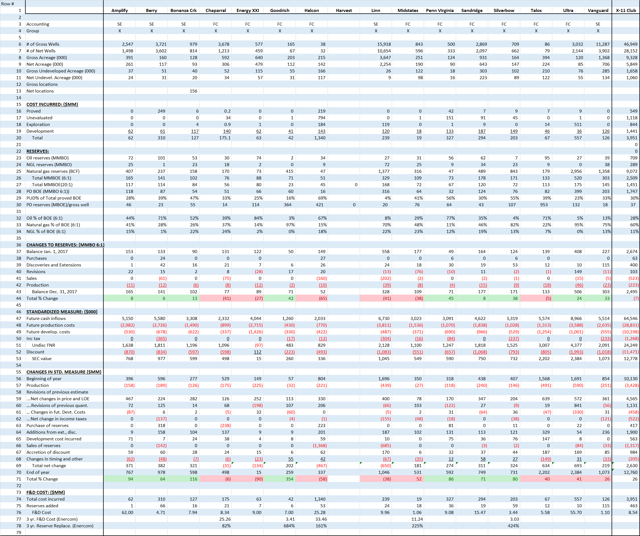This screenshot has width=640, height=536.
Task: Click the 'Net locations' row label
Action: point(40,91)
